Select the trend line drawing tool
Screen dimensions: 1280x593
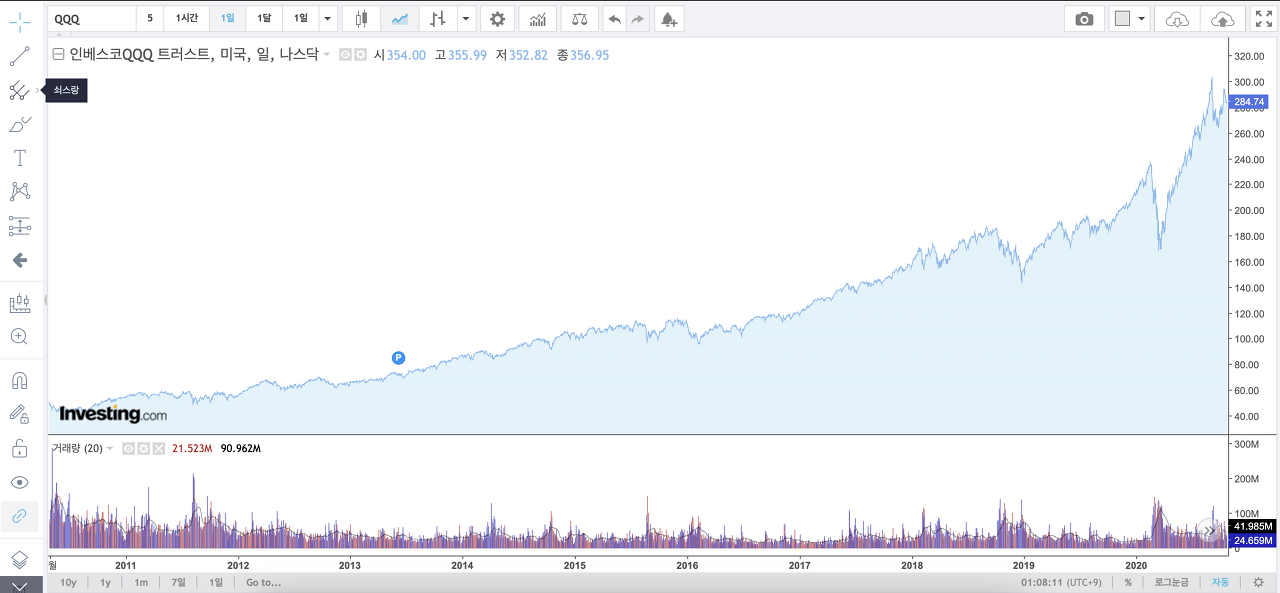[19, 57]
